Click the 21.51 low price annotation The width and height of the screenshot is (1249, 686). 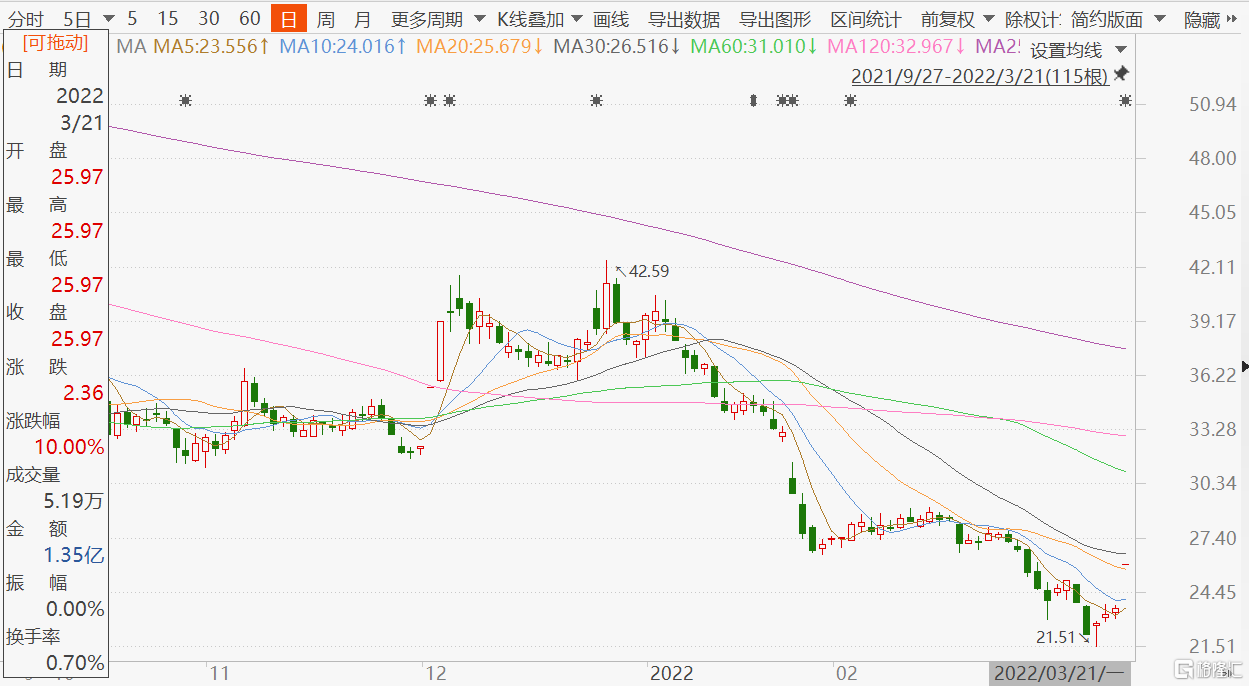pyautogui.click(x=1055, y=637)
